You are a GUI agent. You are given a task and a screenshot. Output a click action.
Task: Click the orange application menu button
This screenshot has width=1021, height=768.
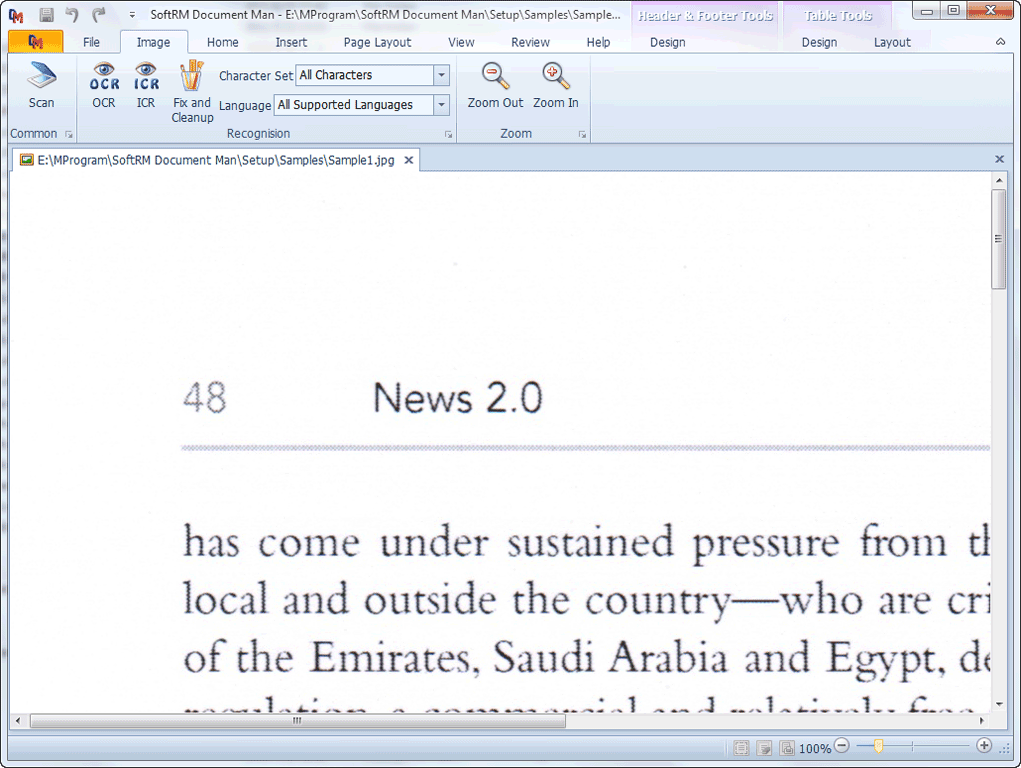35,42
